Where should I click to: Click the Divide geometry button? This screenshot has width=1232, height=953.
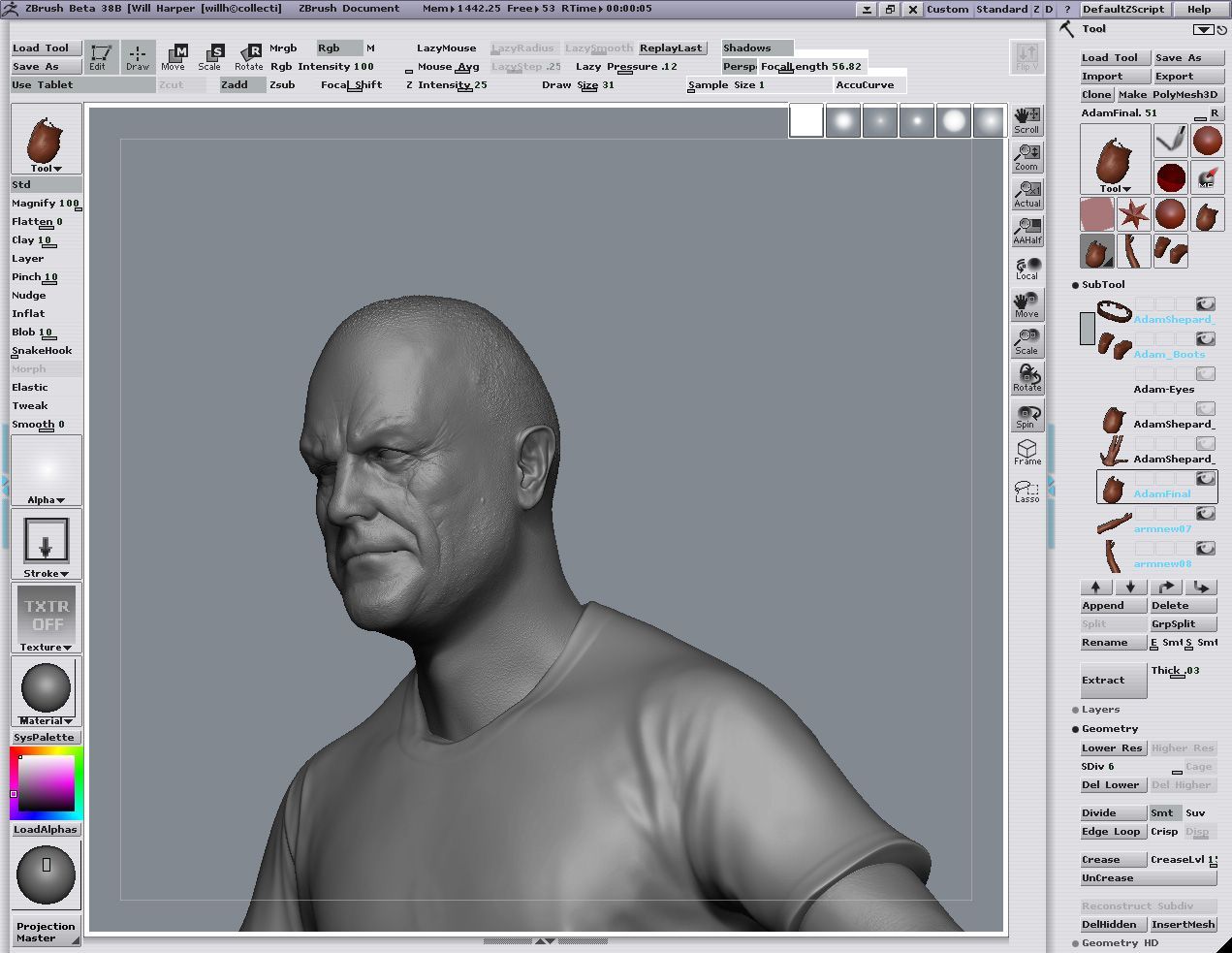[x=1113, y=813]
